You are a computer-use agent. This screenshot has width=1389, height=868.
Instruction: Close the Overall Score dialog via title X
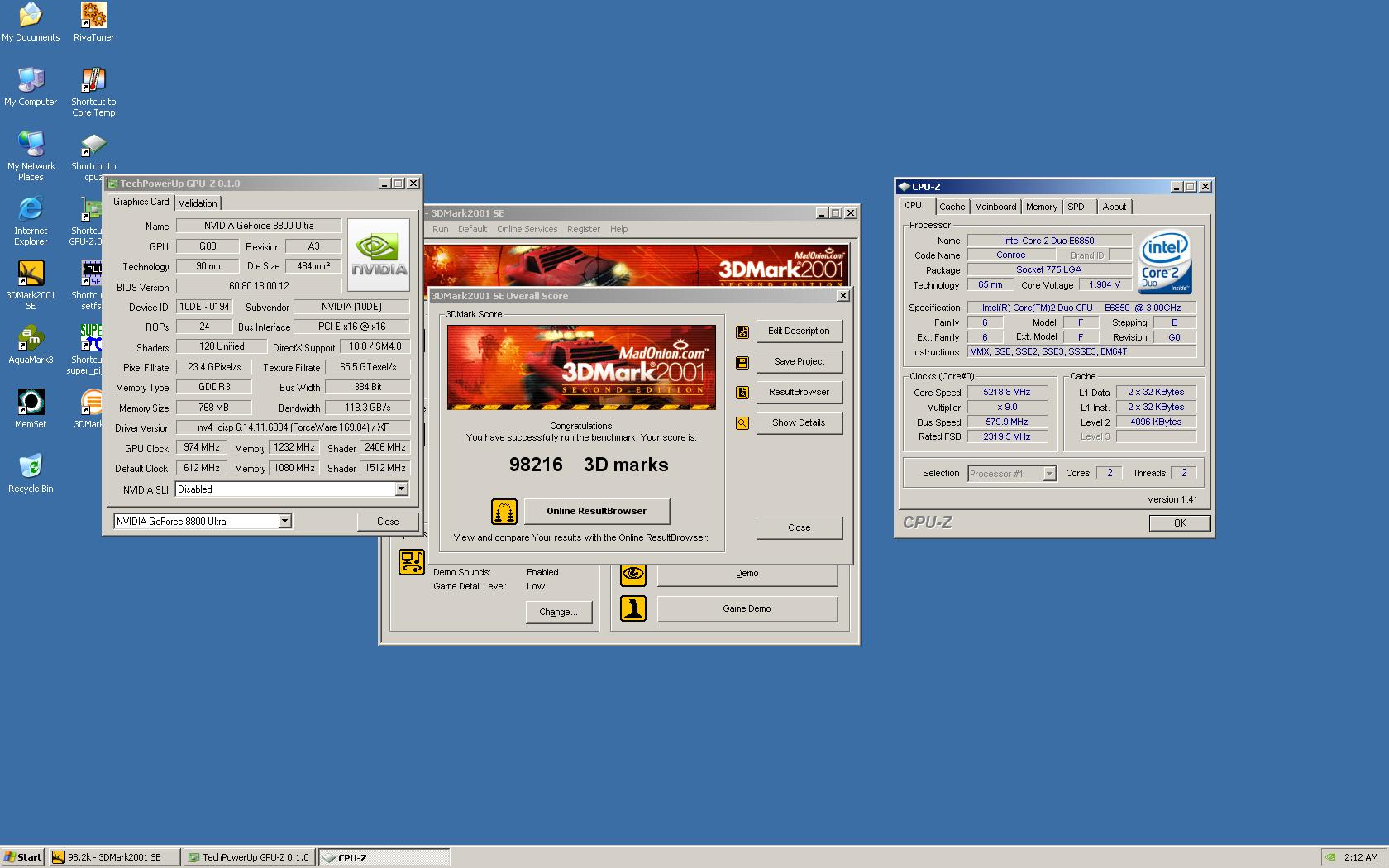842,296
